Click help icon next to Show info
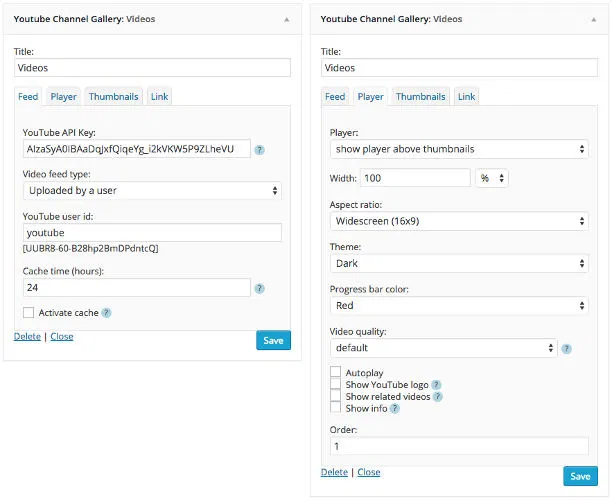The width and height of the screenshot is (612, 501). tap(395, 409)
